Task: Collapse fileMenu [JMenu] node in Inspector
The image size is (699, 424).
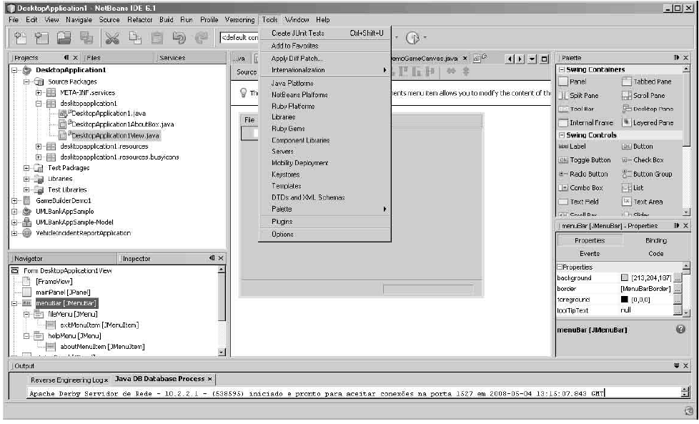Action: [27, 314]
